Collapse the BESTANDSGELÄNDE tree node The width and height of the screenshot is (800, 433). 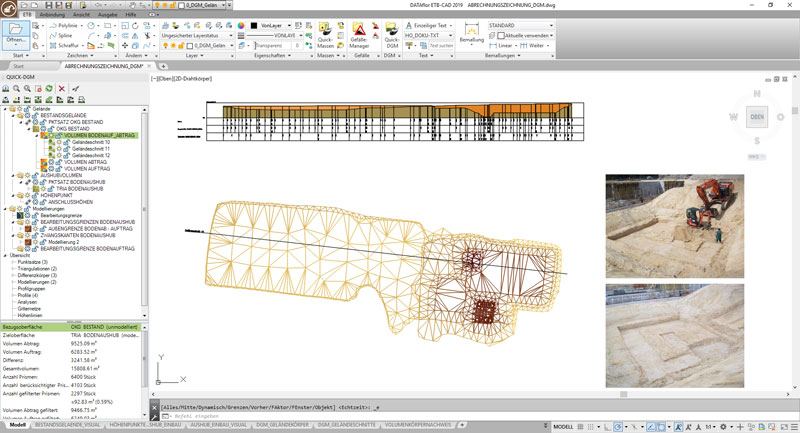14,116
